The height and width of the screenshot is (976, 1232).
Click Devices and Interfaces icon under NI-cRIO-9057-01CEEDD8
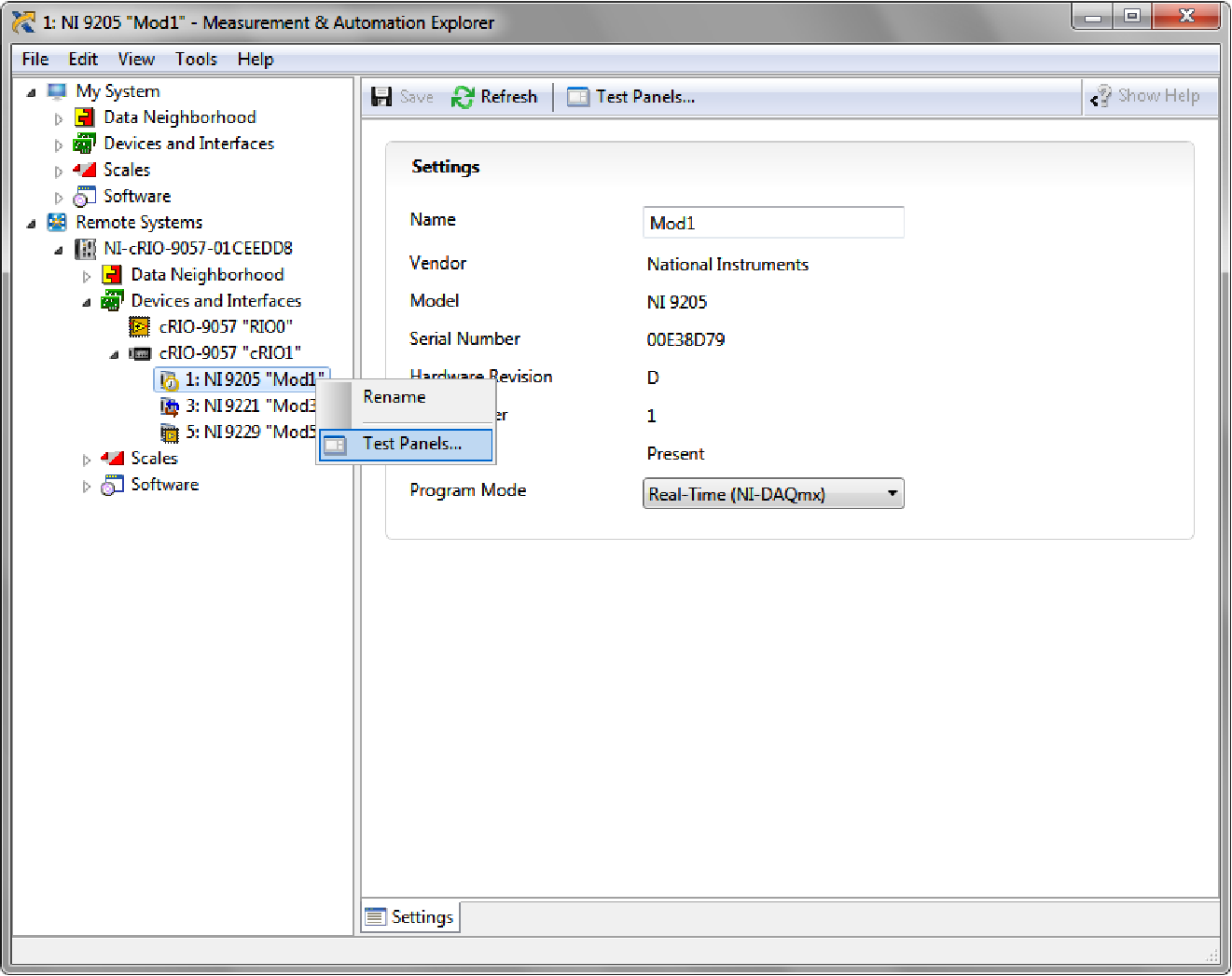(112, 301)
